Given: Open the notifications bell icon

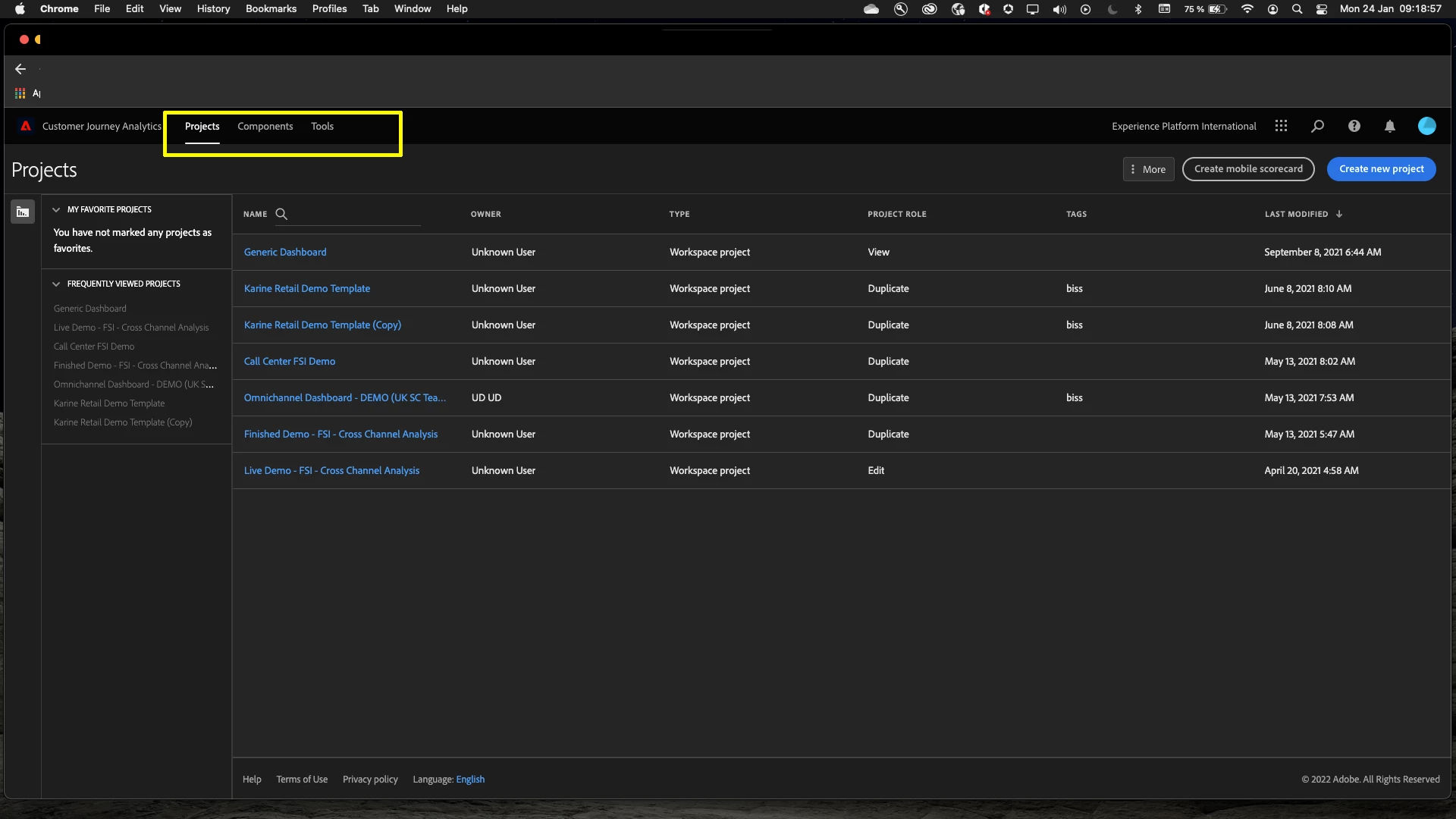Looking at the screenshot, I should pyautogui.click(x=1389, y=127).
